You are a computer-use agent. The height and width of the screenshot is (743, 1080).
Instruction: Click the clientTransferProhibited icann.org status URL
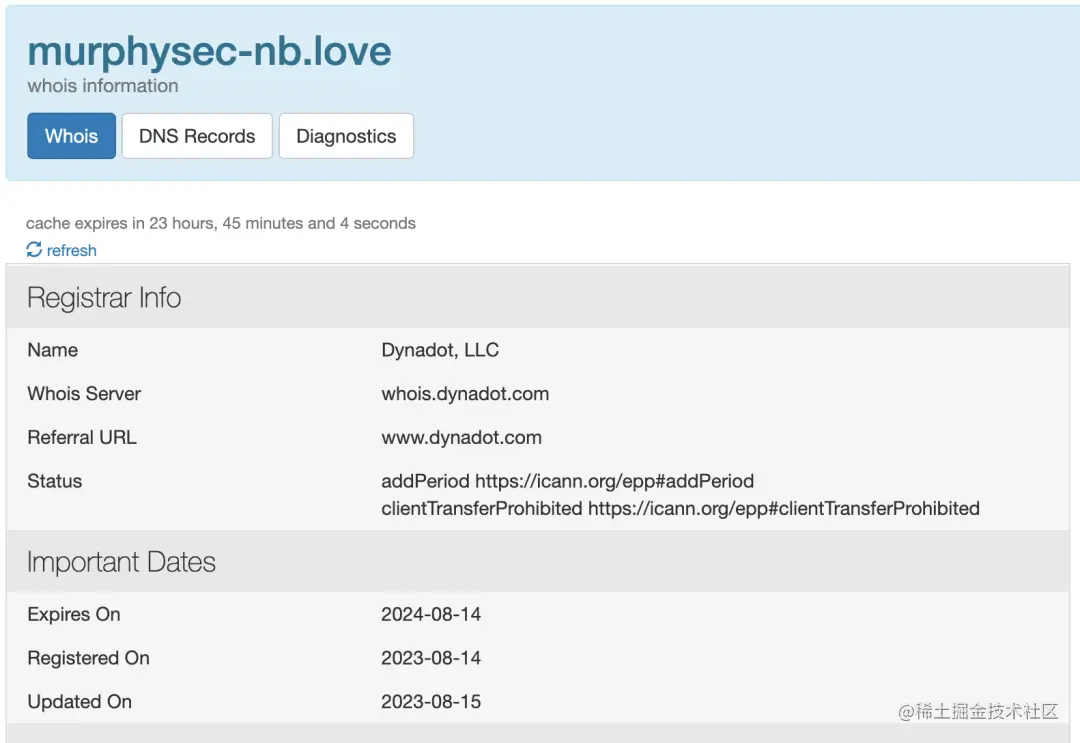coord(783,508)
